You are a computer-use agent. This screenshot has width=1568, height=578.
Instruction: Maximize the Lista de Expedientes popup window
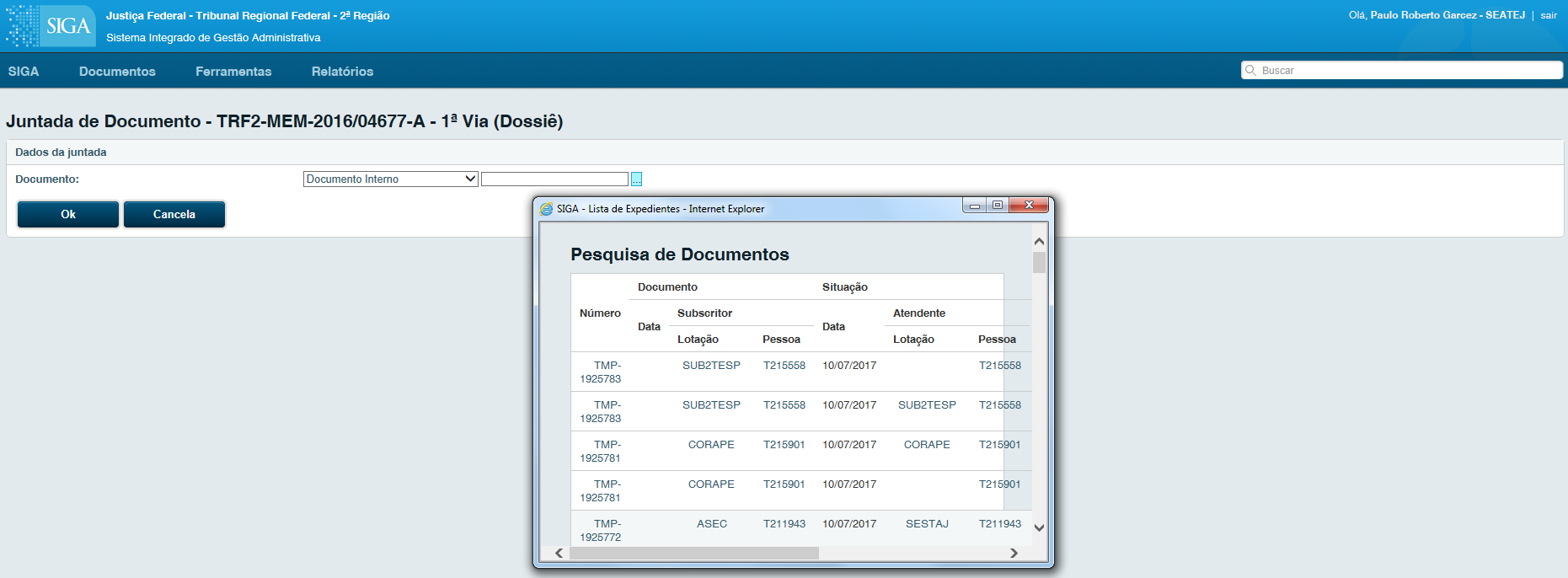pyautogui.click(x=998, y=206)
